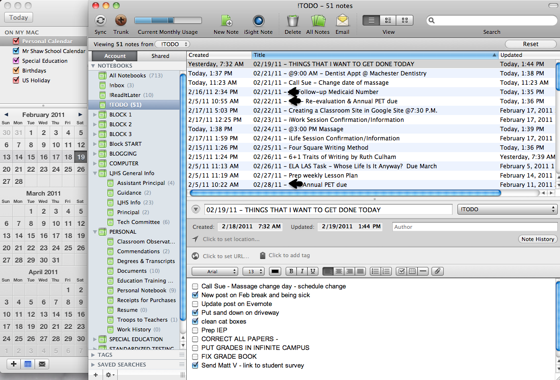Center align text in editor
Screen dimensions: 560x380
click(339, 271)
